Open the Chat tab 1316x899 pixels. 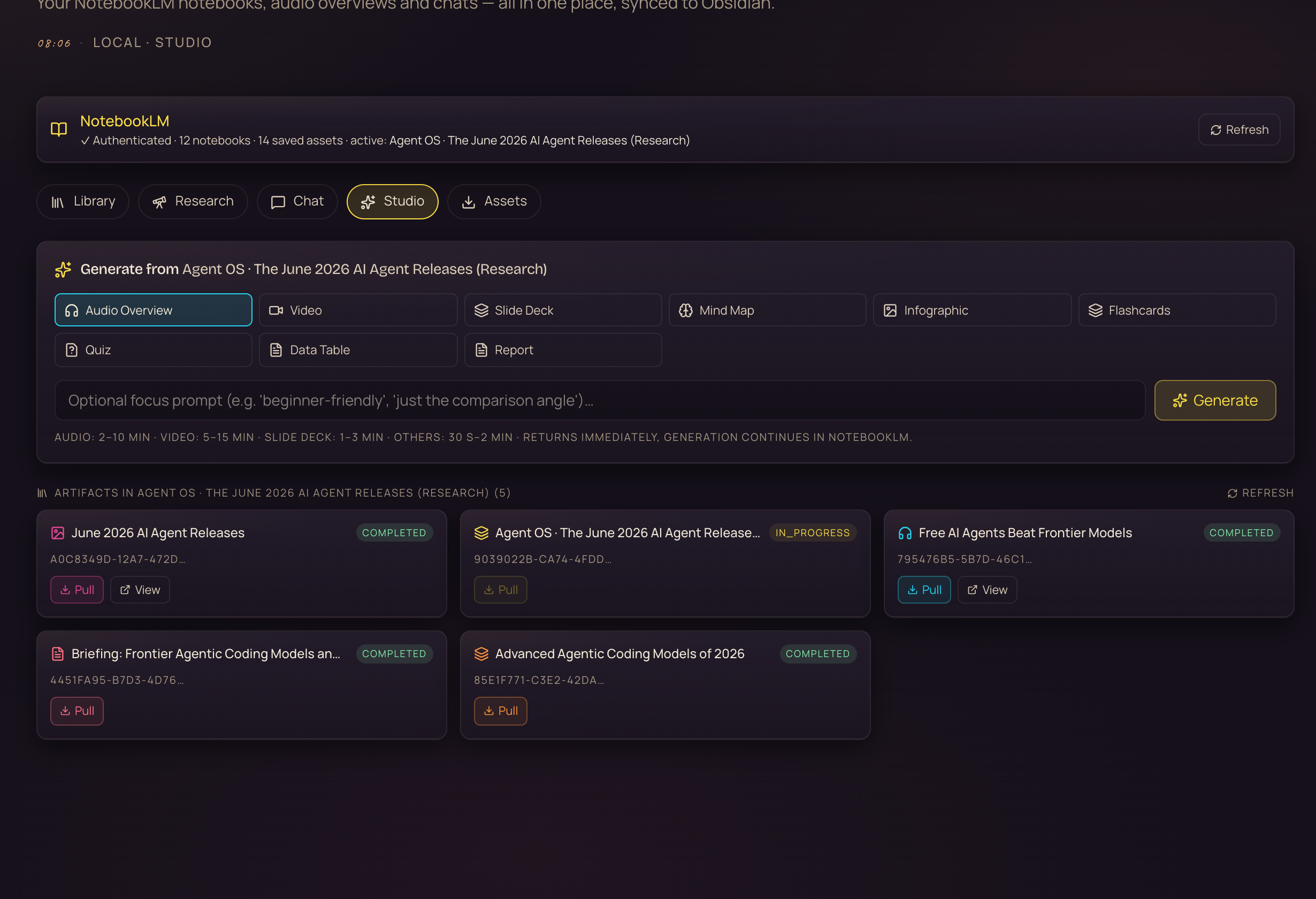(297, 201)
